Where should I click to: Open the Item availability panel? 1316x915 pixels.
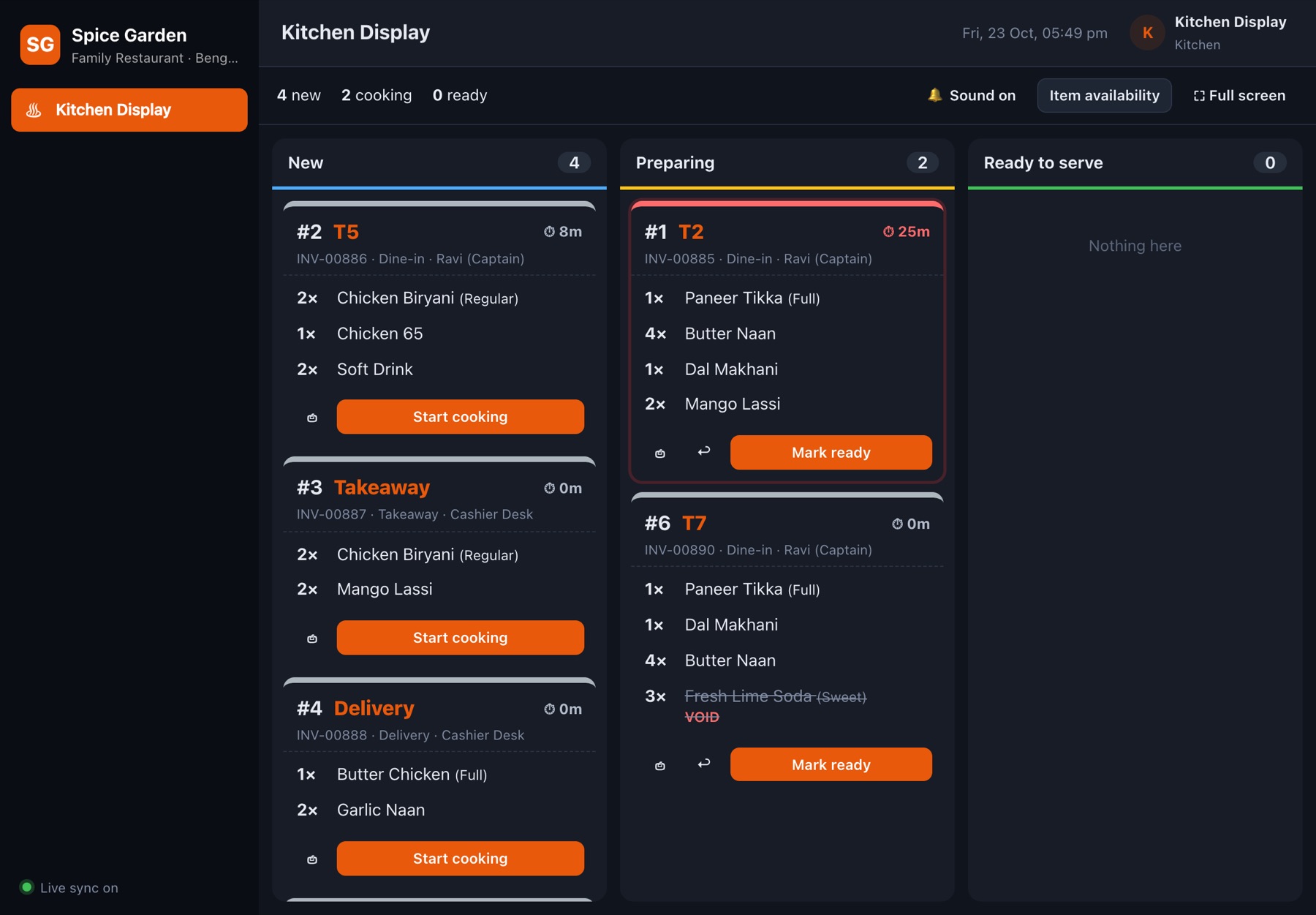pyautogui.click(x=1104, y=95)
